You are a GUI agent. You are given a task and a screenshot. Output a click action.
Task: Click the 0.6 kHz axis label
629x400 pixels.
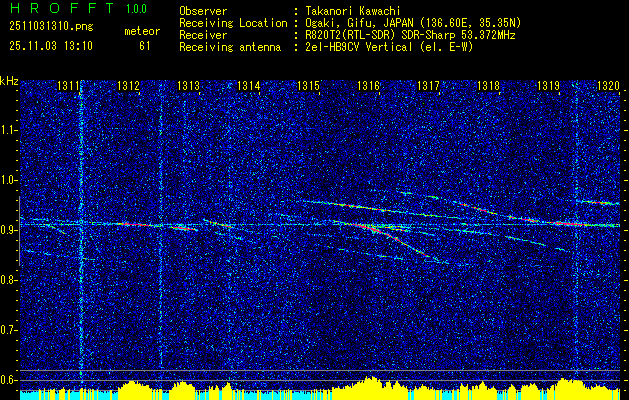point(9,380)
